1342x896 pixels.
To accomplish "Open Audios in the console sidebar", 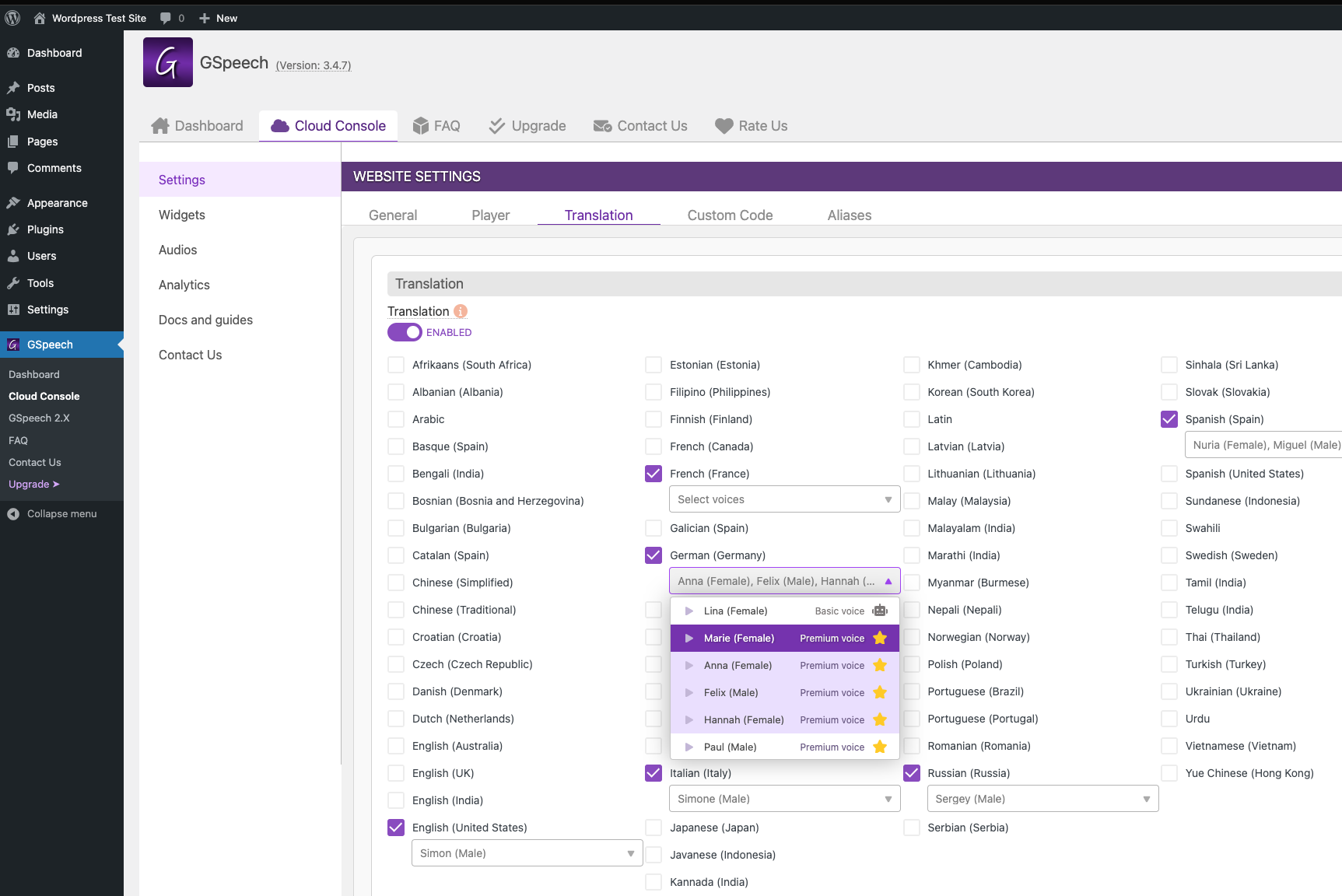I will tap(178, 250).
